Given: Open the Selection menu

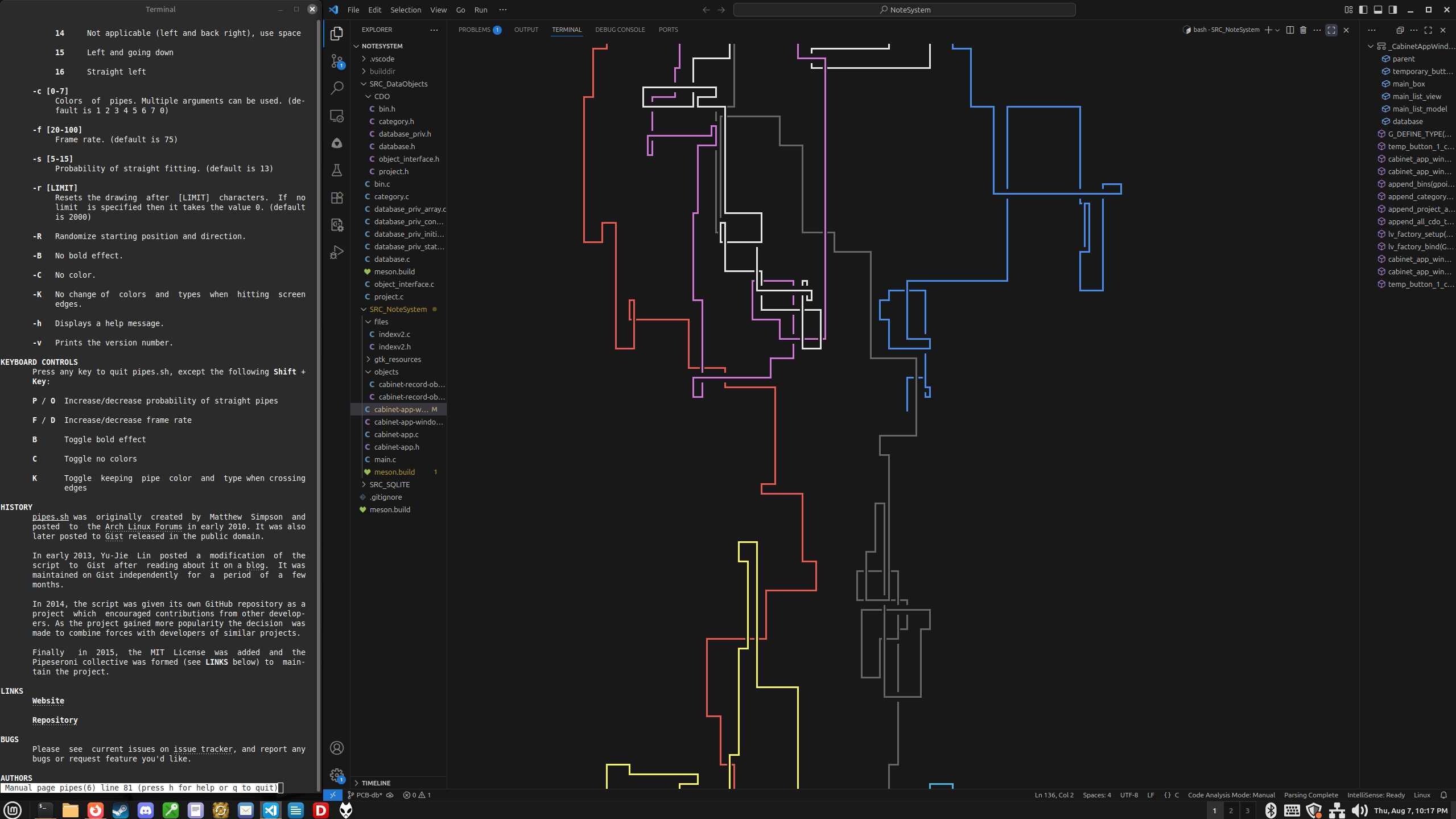Looking at the screenshot, I should (x=406, y=10).
